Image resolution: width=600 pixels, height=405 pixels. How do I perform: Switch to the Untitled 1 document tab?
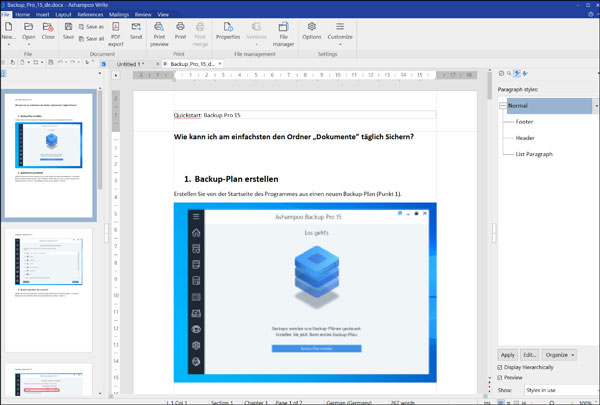point(128,64)
